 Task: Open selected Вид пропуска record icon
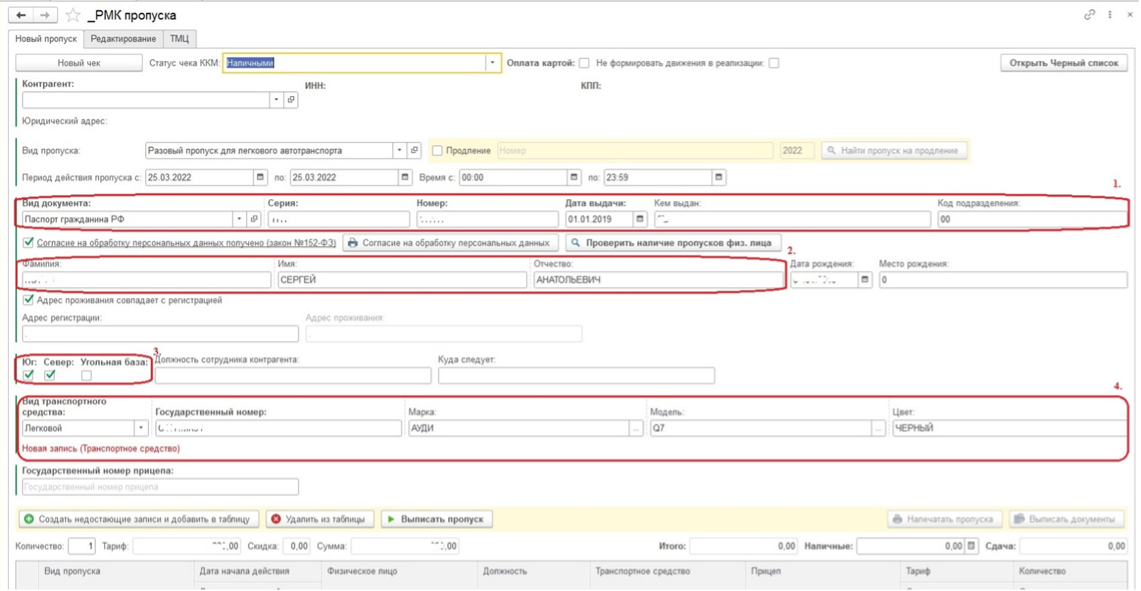coord(414,151)
